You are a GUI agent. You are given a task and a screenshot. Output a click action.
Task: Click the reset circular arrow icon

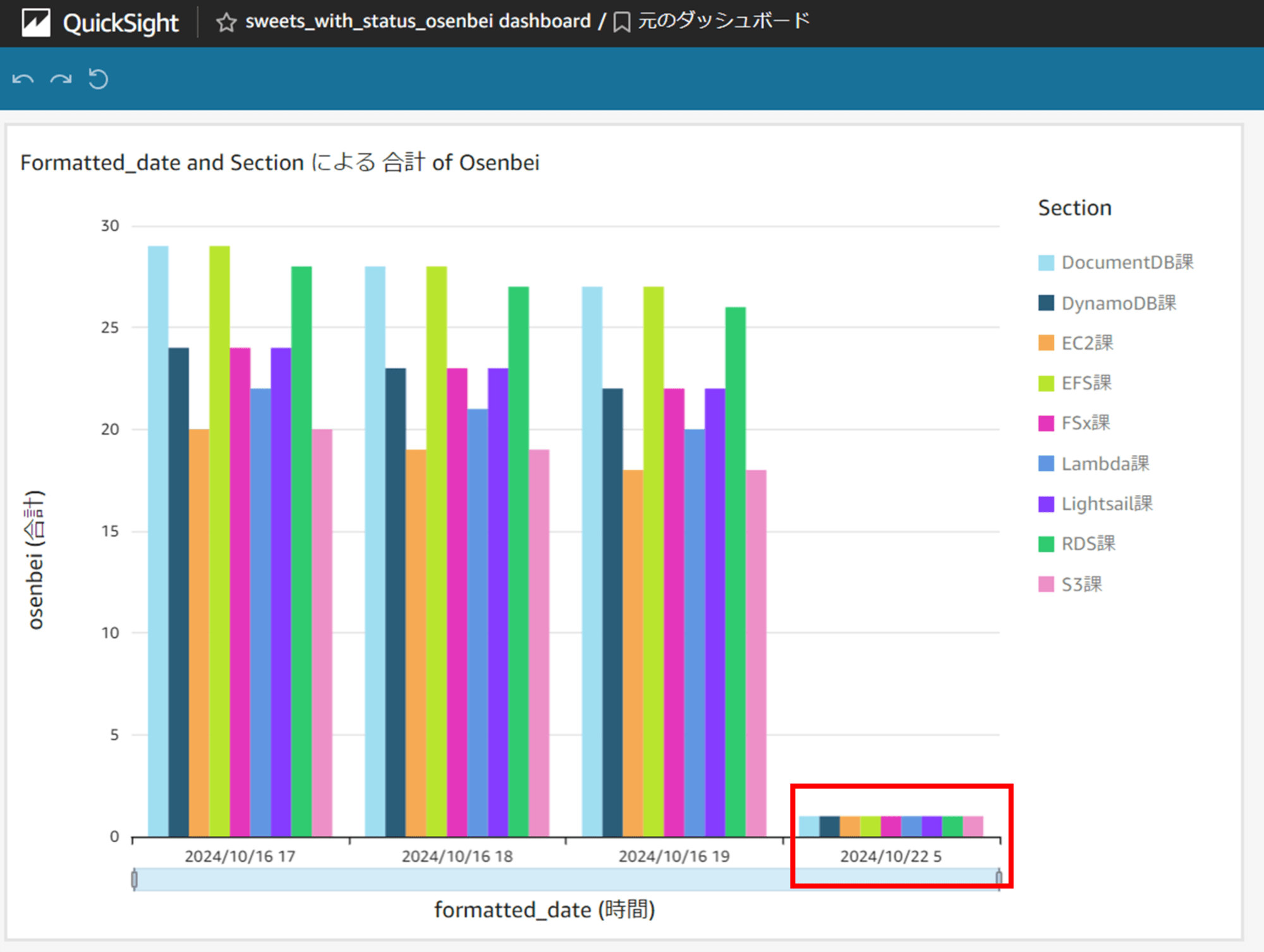(98, 79)
